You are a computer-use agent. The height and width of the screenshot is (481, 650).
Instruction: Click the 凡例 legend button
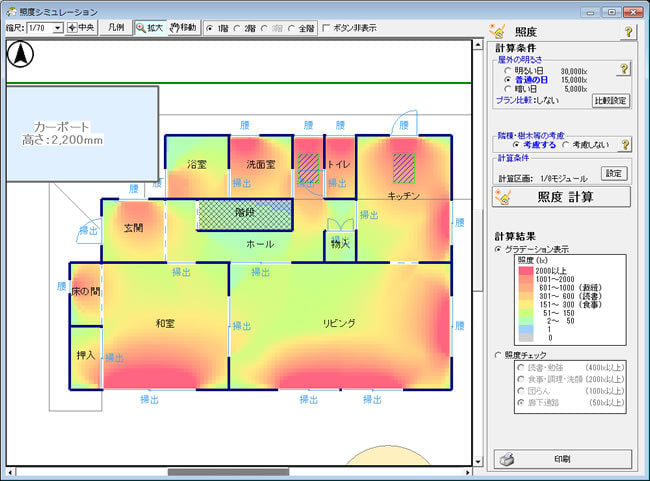coord(114,27)
